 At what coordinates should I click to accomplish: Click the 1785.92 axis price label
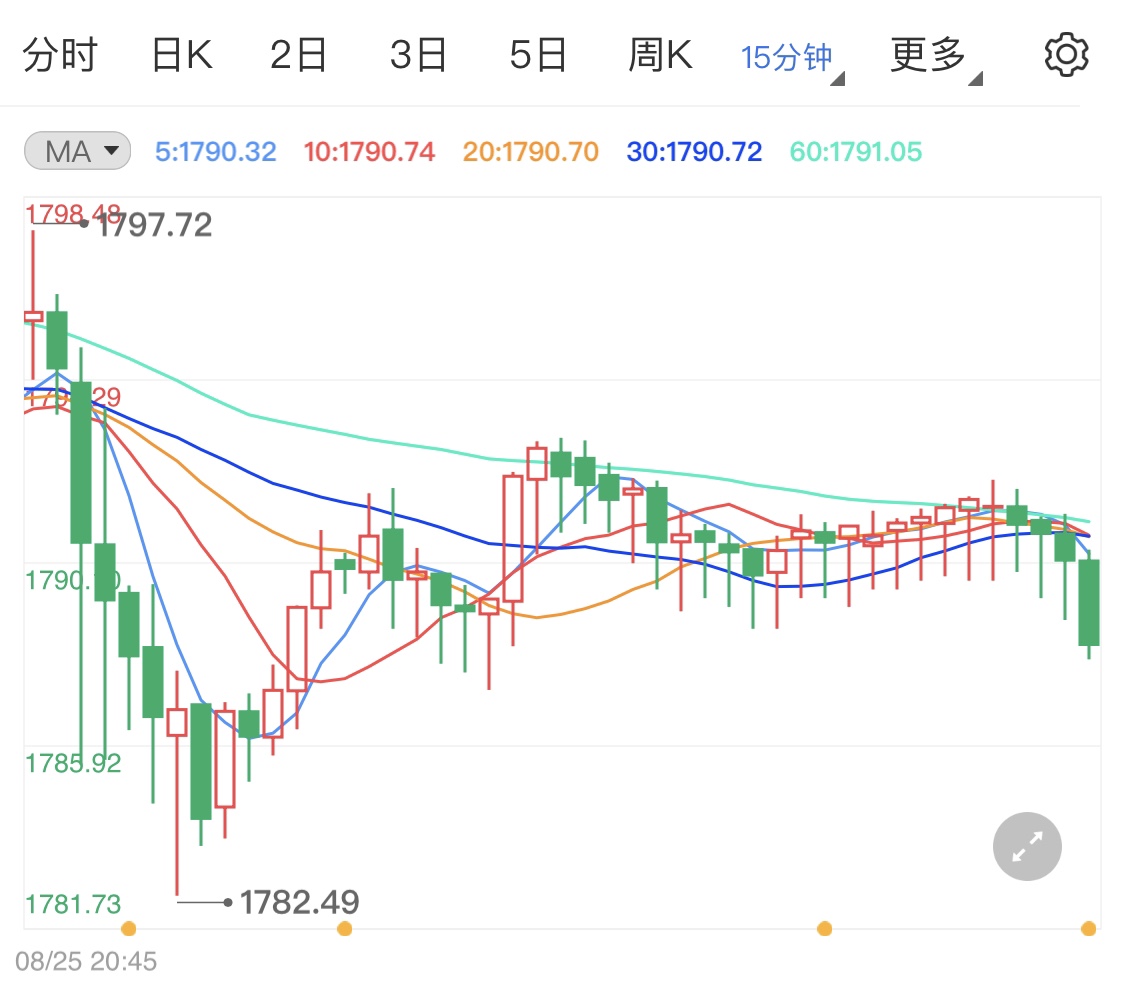pyautogui.click(x=73, y=763)
